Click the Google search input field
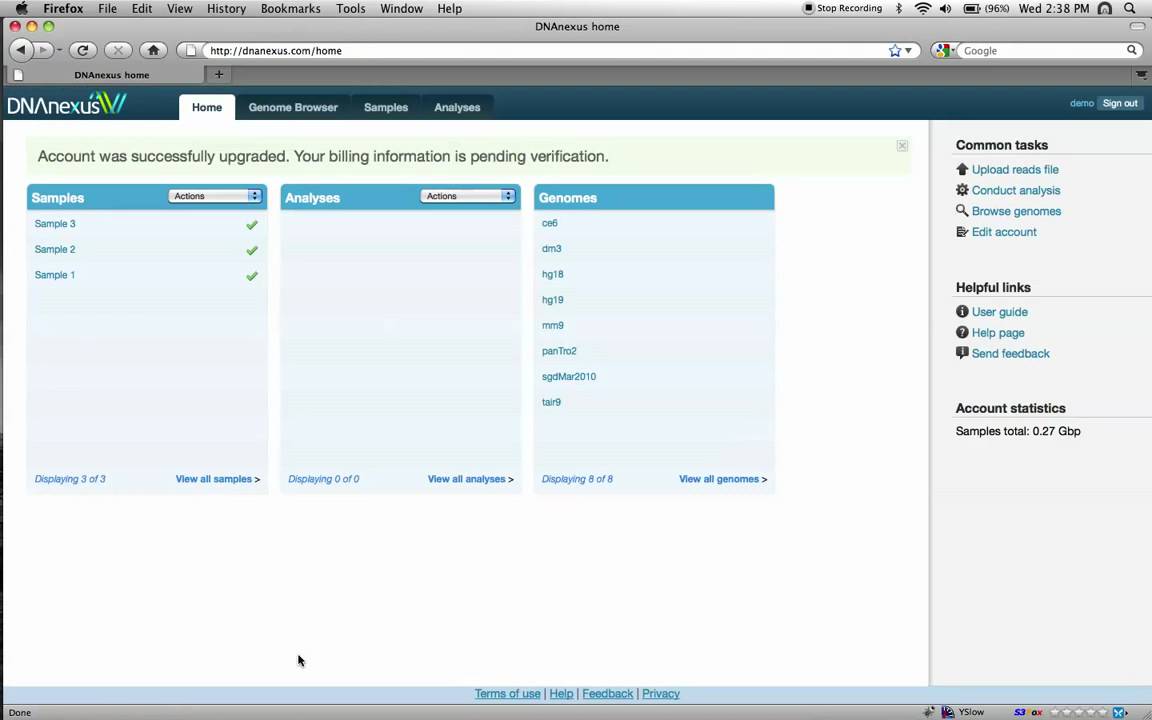Screen dimensions: 1152x720 1043,51
